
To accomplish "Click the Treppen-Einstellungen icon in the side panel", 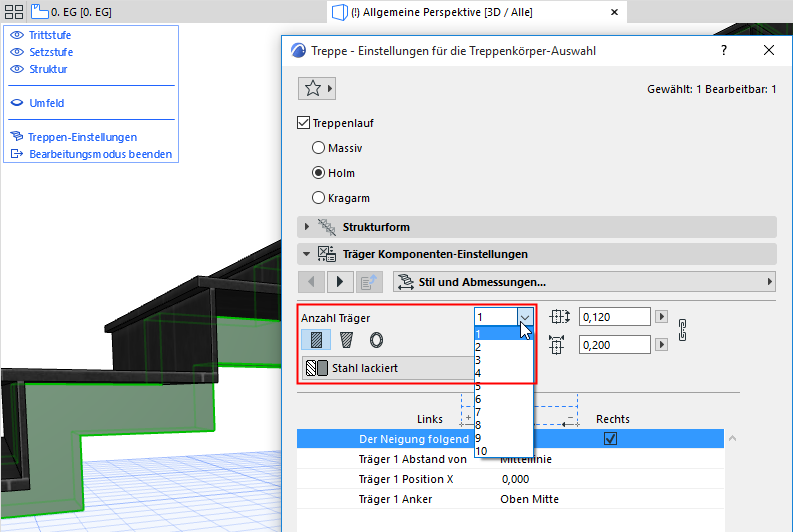I will pos(16,137).
